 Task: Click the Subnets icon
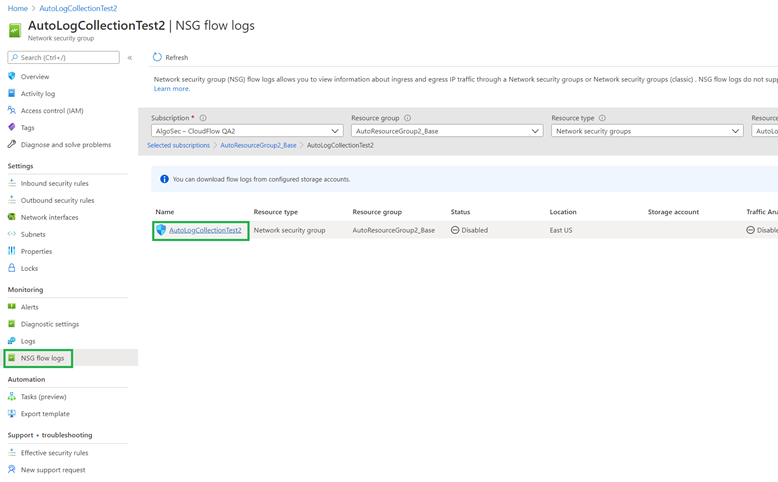12,234
